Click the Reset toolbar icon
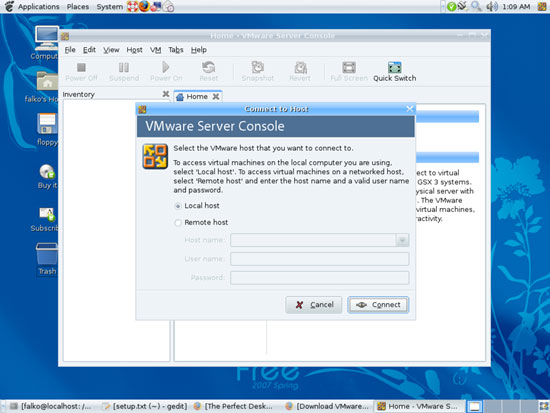This screenshot has width=550, height=413. pyautogui.click(x=209, y=67)
